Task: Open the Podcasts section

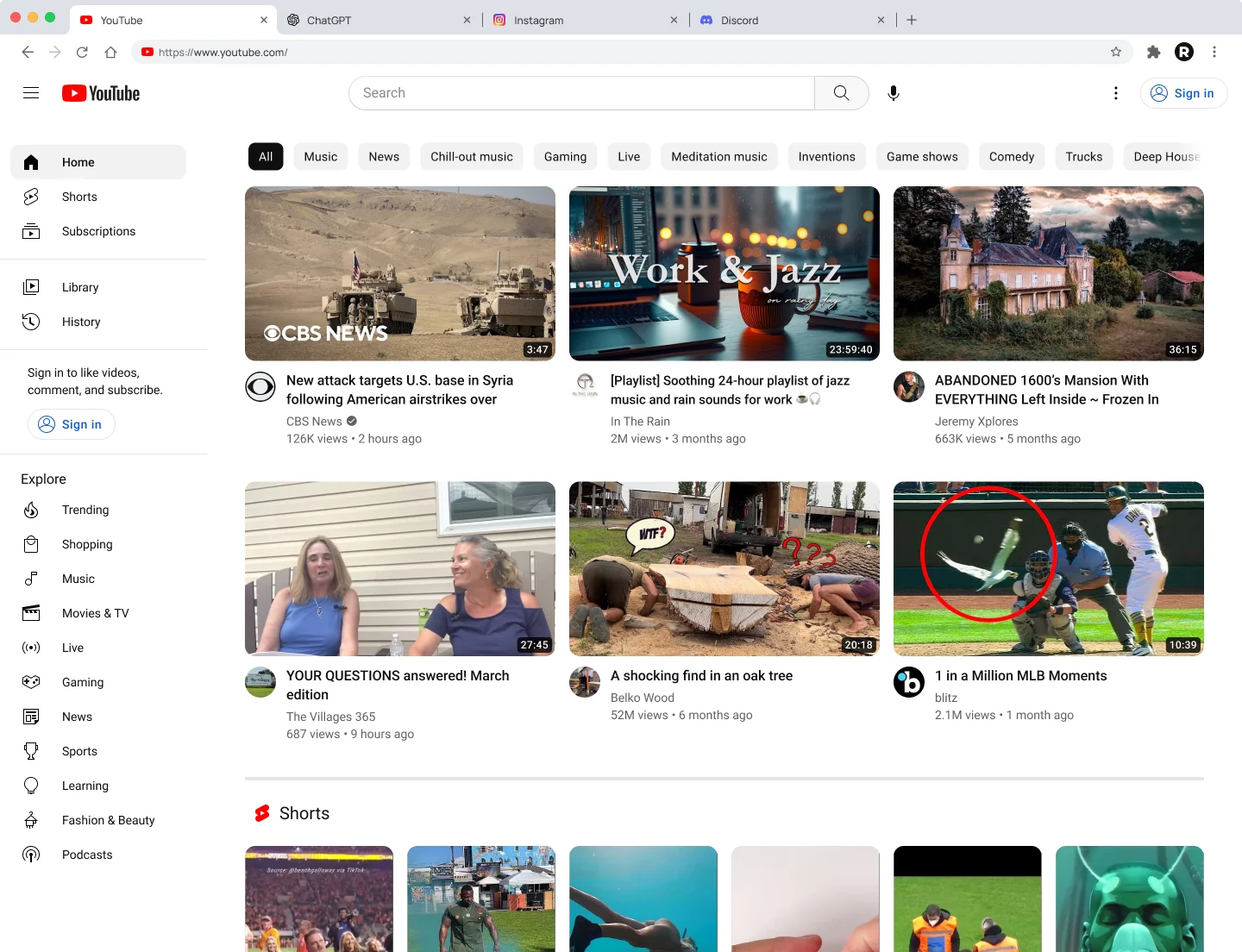Action: 87,855
